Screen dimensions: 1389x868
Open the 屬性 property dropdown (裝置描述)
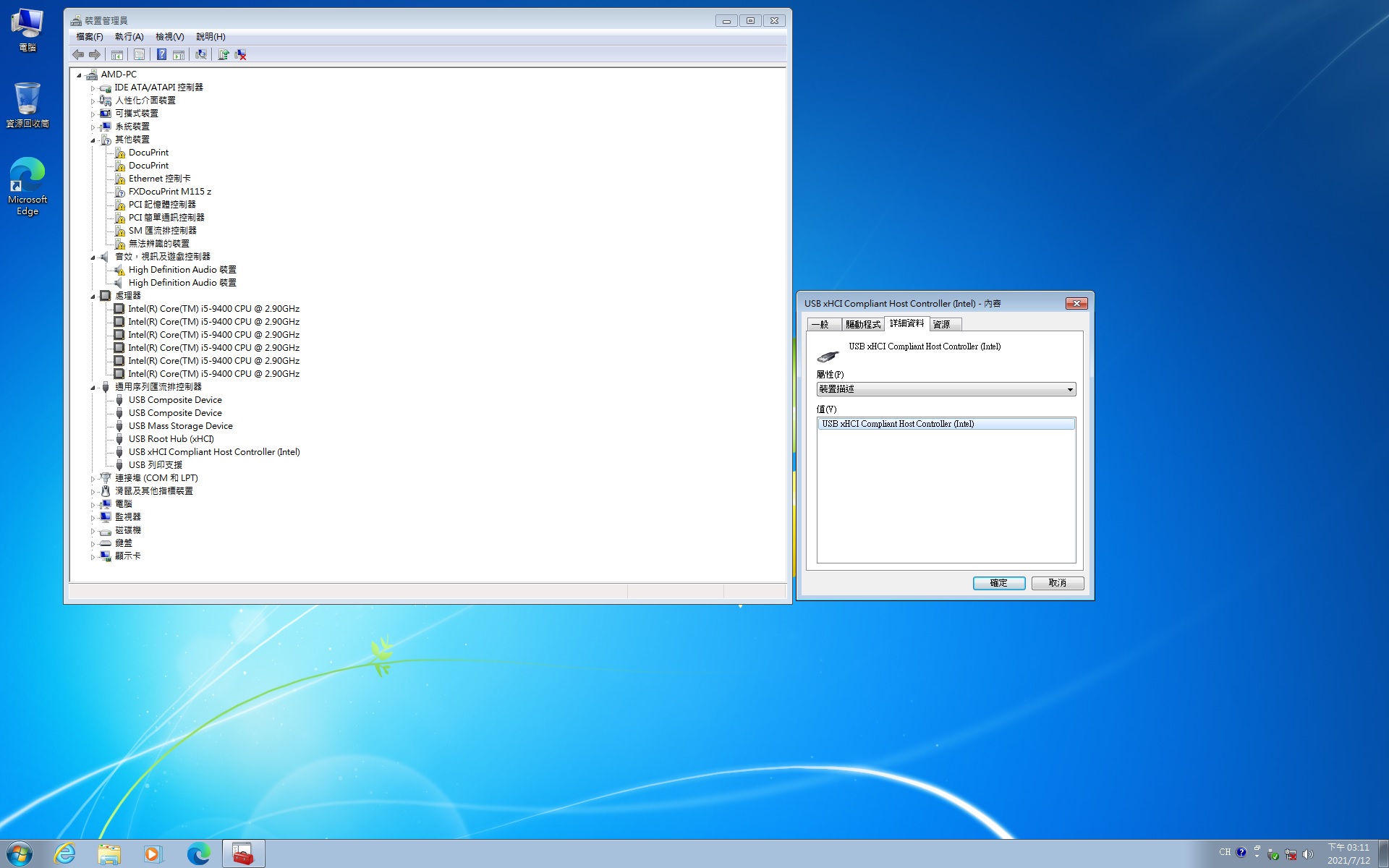[x=946, y=389]
